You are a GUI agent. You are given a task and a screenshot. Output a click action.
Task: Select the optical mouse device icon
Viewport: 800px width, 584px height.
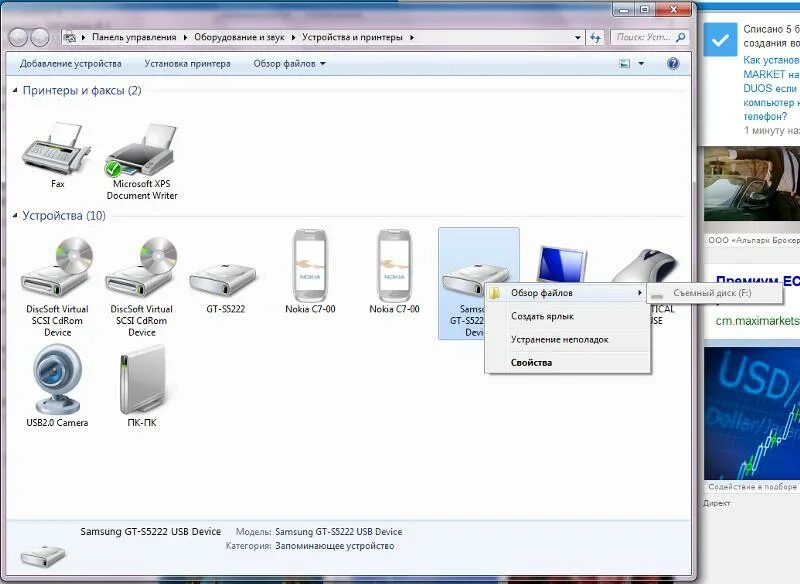point(647,265)
